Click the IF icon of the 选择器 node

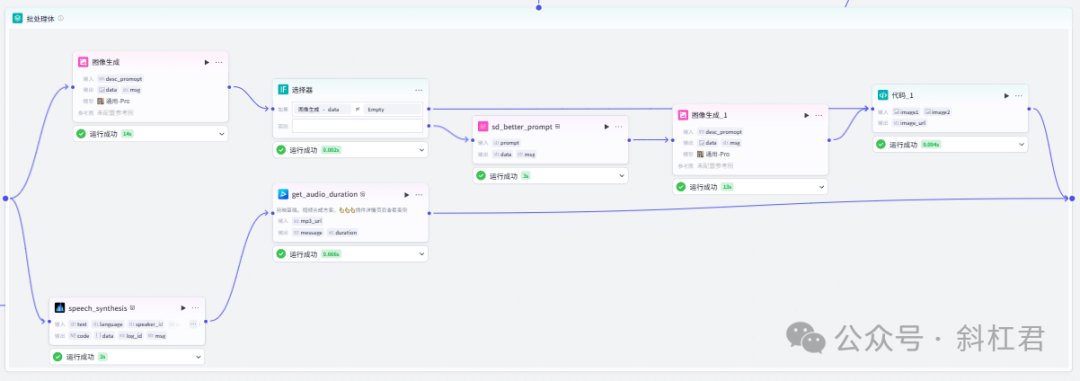(282, 90)
